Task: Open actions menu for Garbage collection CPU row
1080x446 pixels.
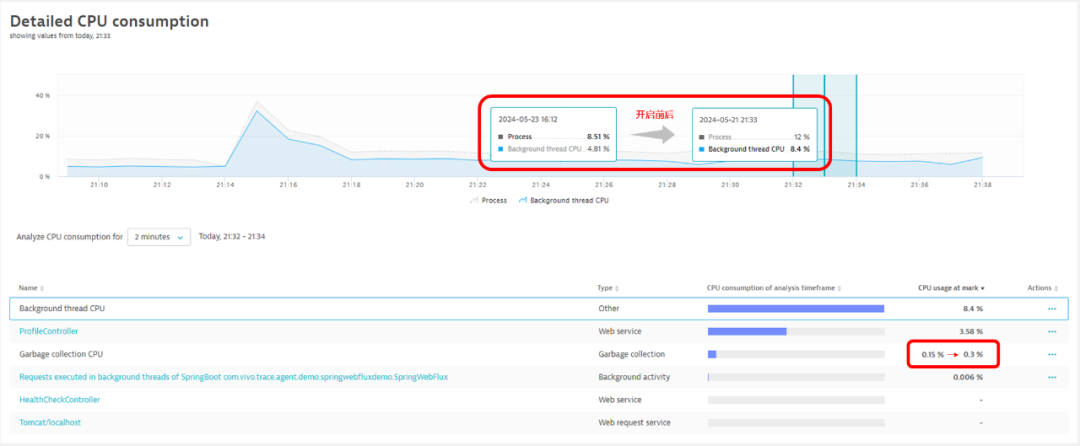Action: point(1051,354)
